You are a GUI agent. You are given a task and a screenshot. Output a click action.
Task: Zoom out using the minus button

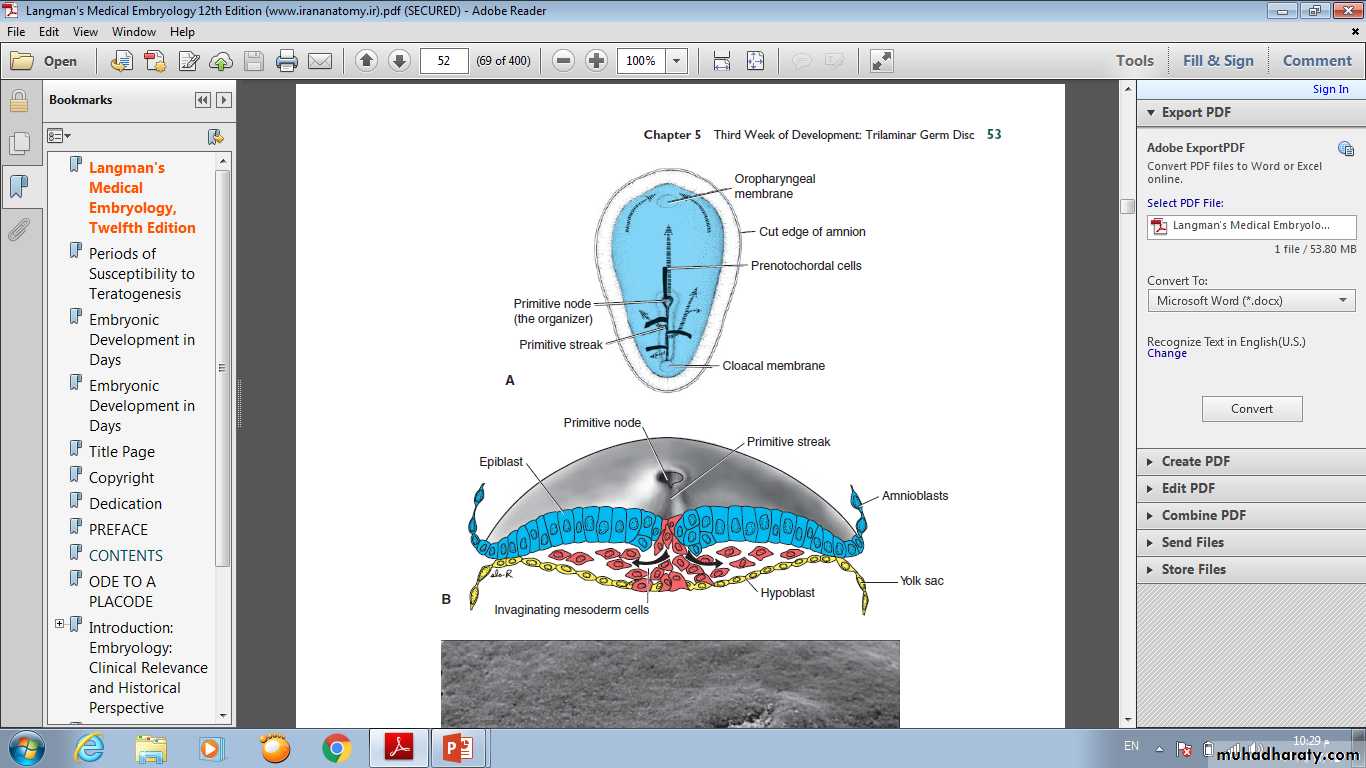(x=564, y=61)
